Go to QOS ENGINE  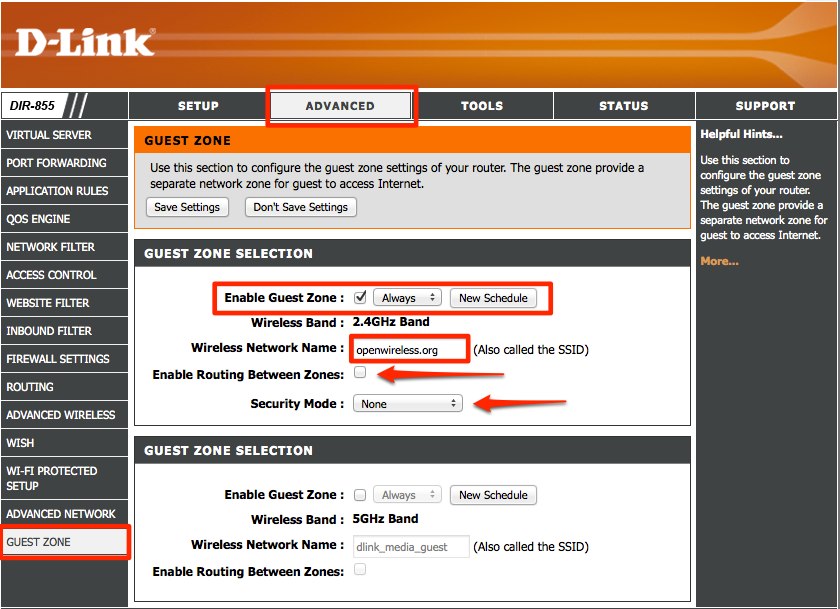(x=64, y=219)
